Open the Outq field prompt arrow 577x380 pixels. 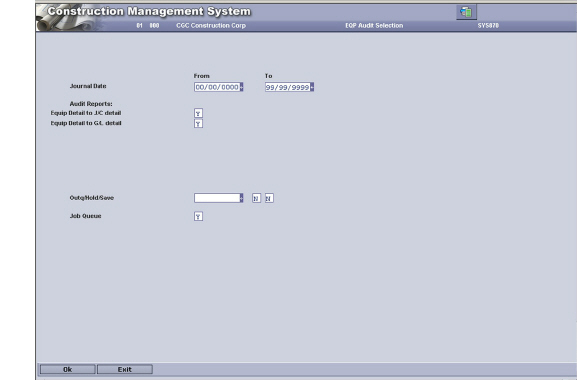242,198
